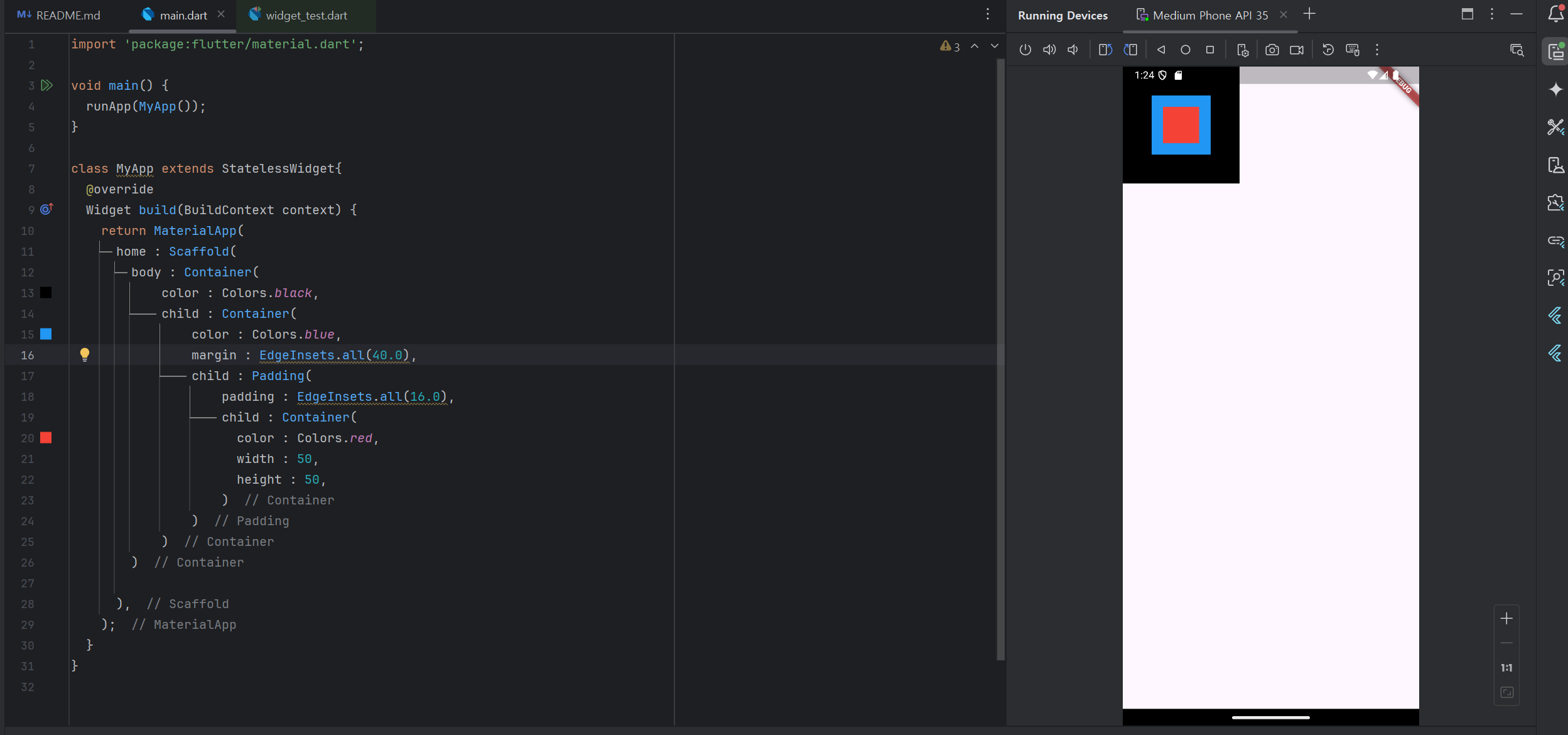
Task: Toggle floating window mode for Running Devices
Action: coord(1467,14)
